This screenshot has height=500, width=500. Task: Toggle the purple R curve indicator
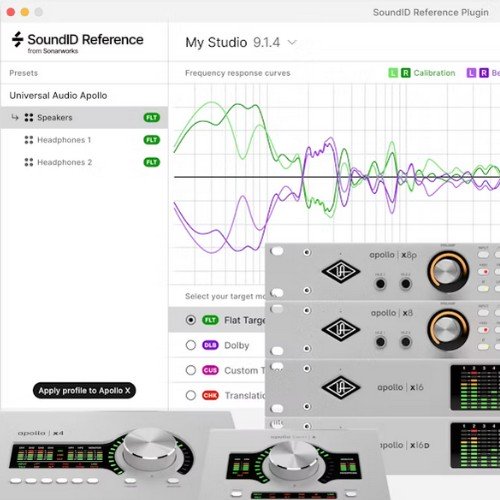pos(484,73)
